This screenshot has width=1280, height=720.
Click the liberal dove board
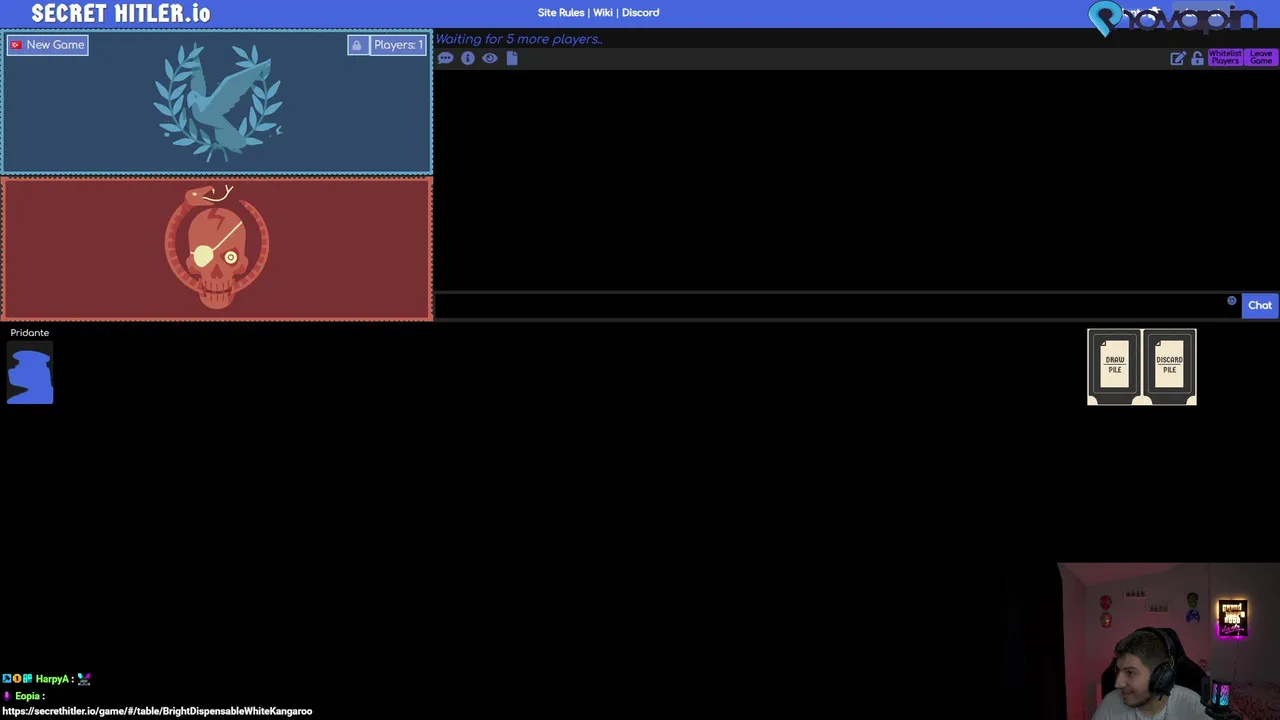(217, 102)
